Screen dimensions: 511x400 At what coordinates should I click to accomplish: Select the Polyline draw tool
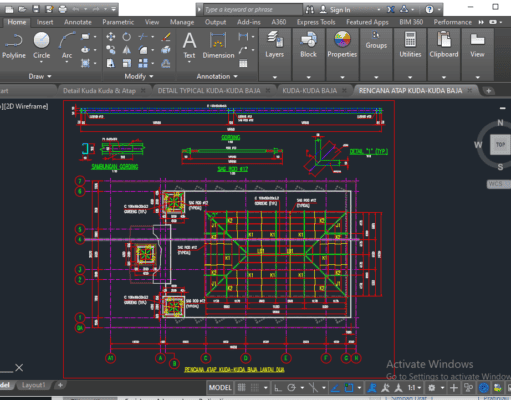click(x=14, y=46)
